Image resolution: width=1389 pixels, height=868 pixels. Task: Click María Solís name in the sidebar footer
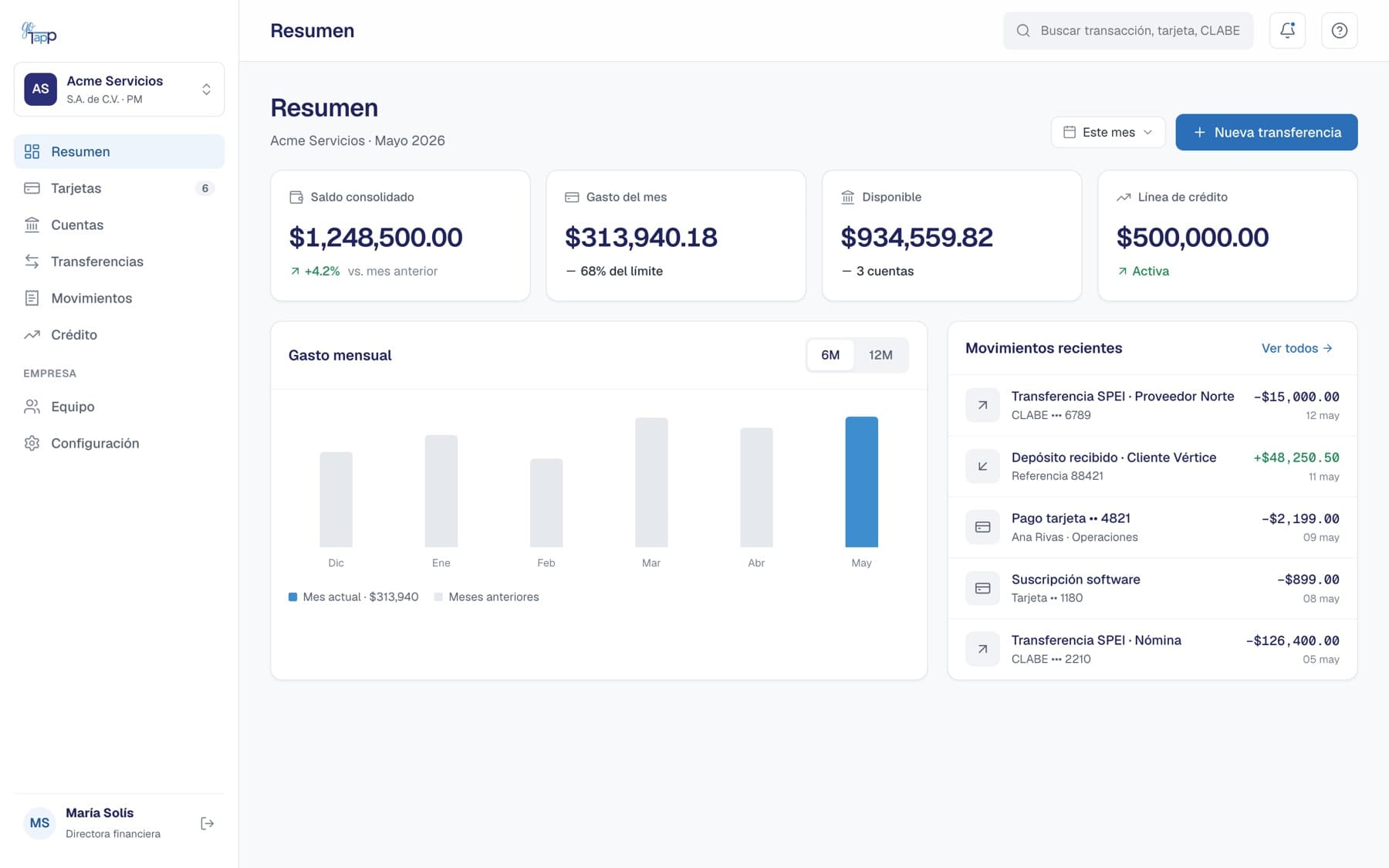[100, 813]
